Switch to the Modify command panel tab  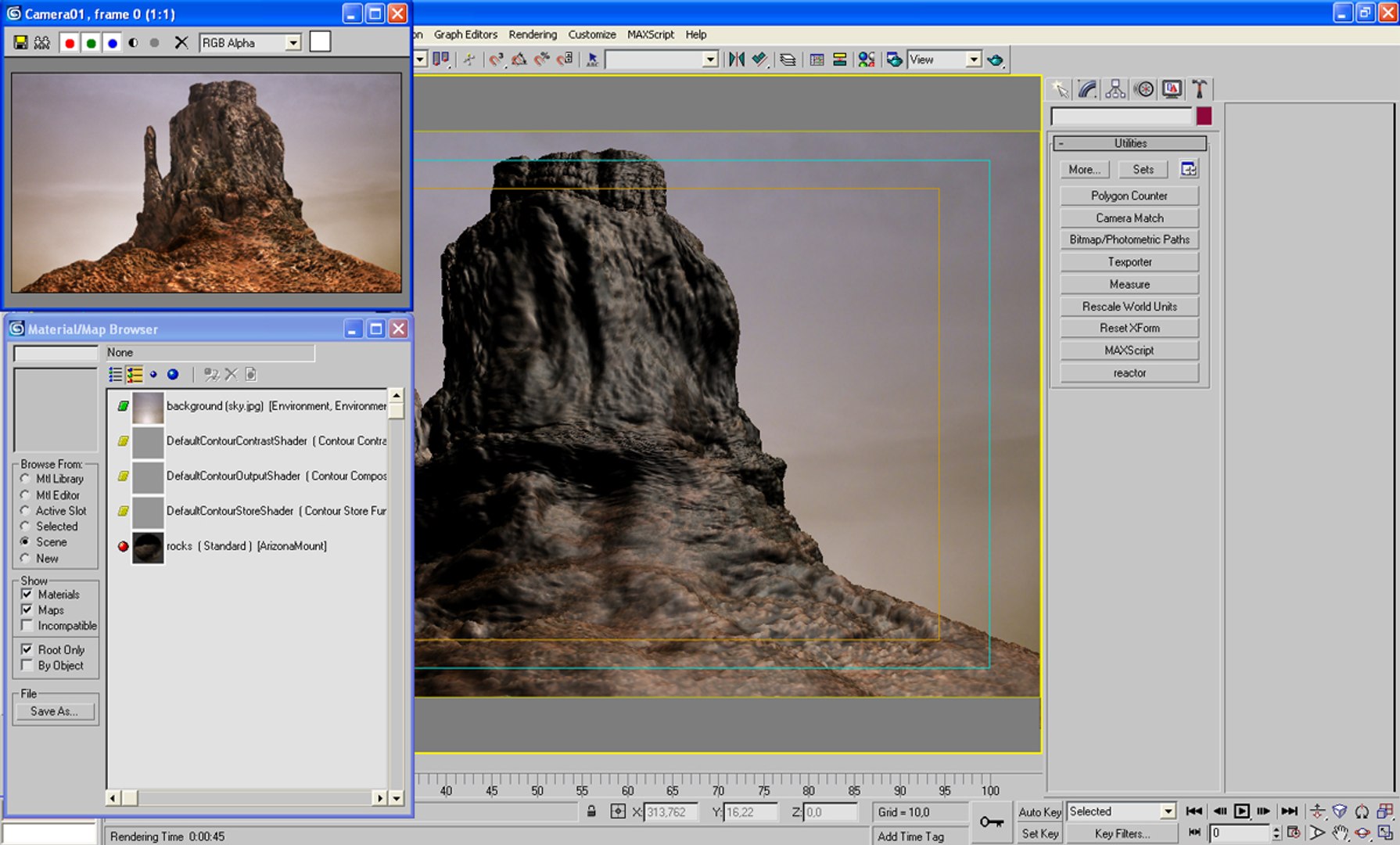click(x=1087, y=89)
